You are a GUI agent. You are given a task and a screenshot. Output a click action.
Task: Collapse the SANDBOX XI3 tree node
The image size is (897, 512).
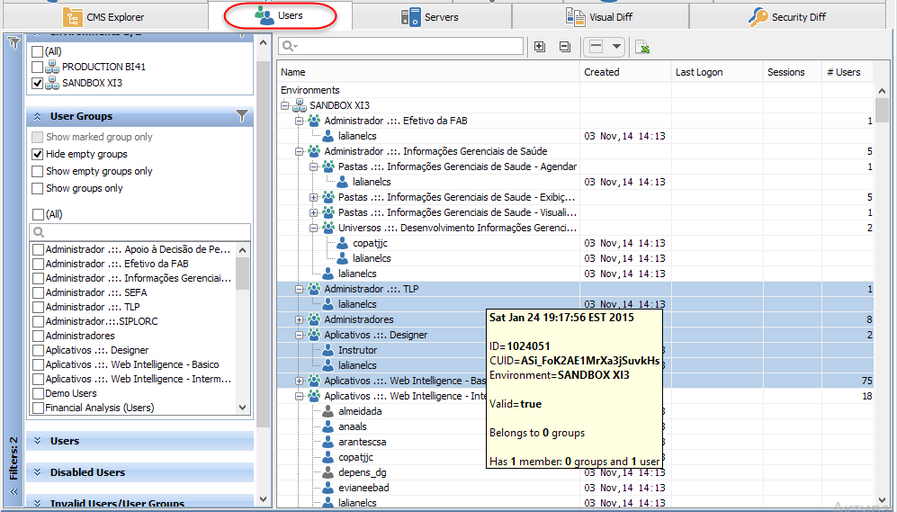[285, 106]
